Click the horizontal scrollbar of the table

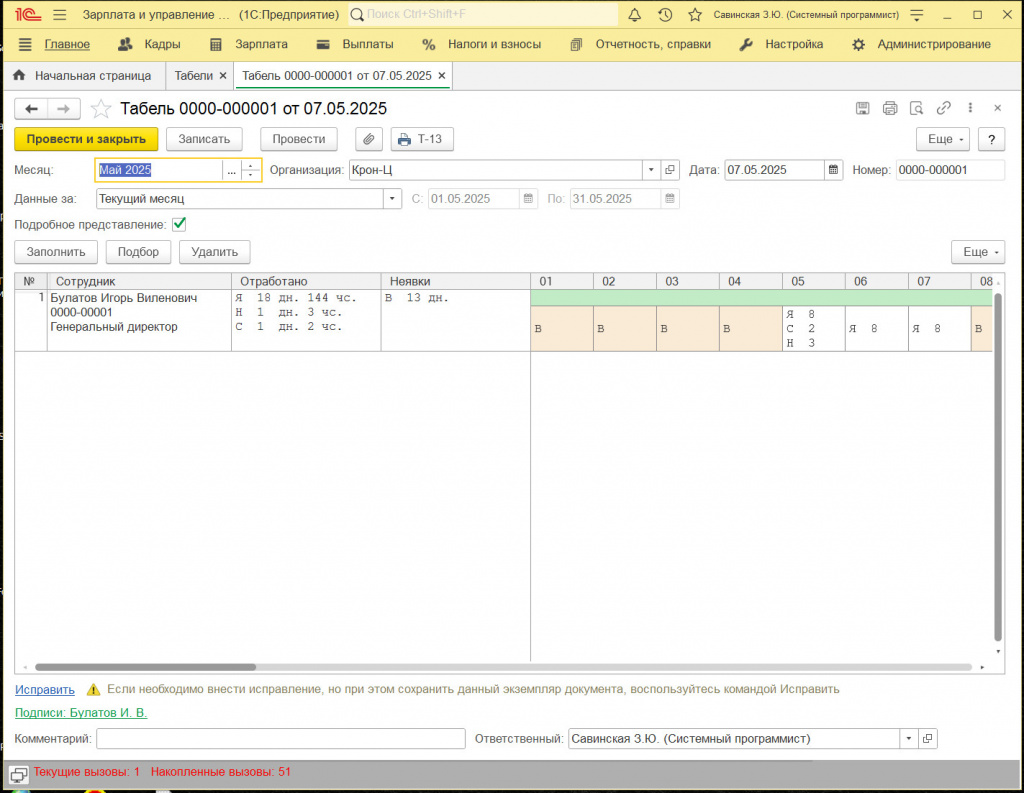[x=145, y=667]
